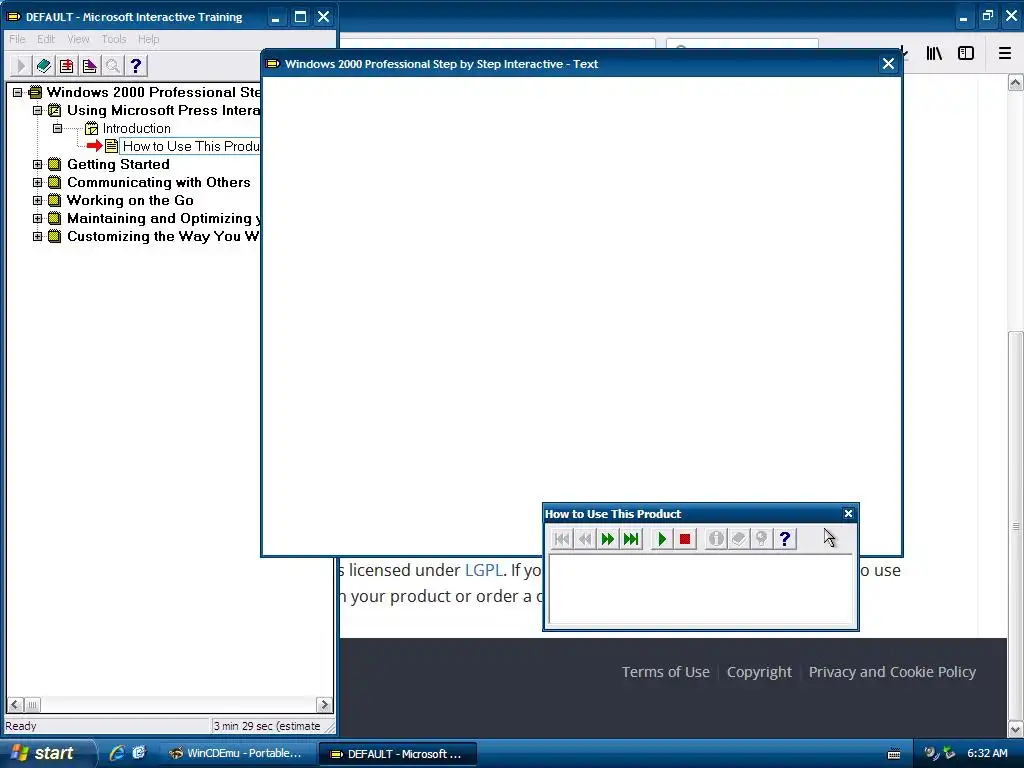This screenshot has height=768, width=1024.
Task: Open help via main toolbar question mark
Action: [136, 65]
